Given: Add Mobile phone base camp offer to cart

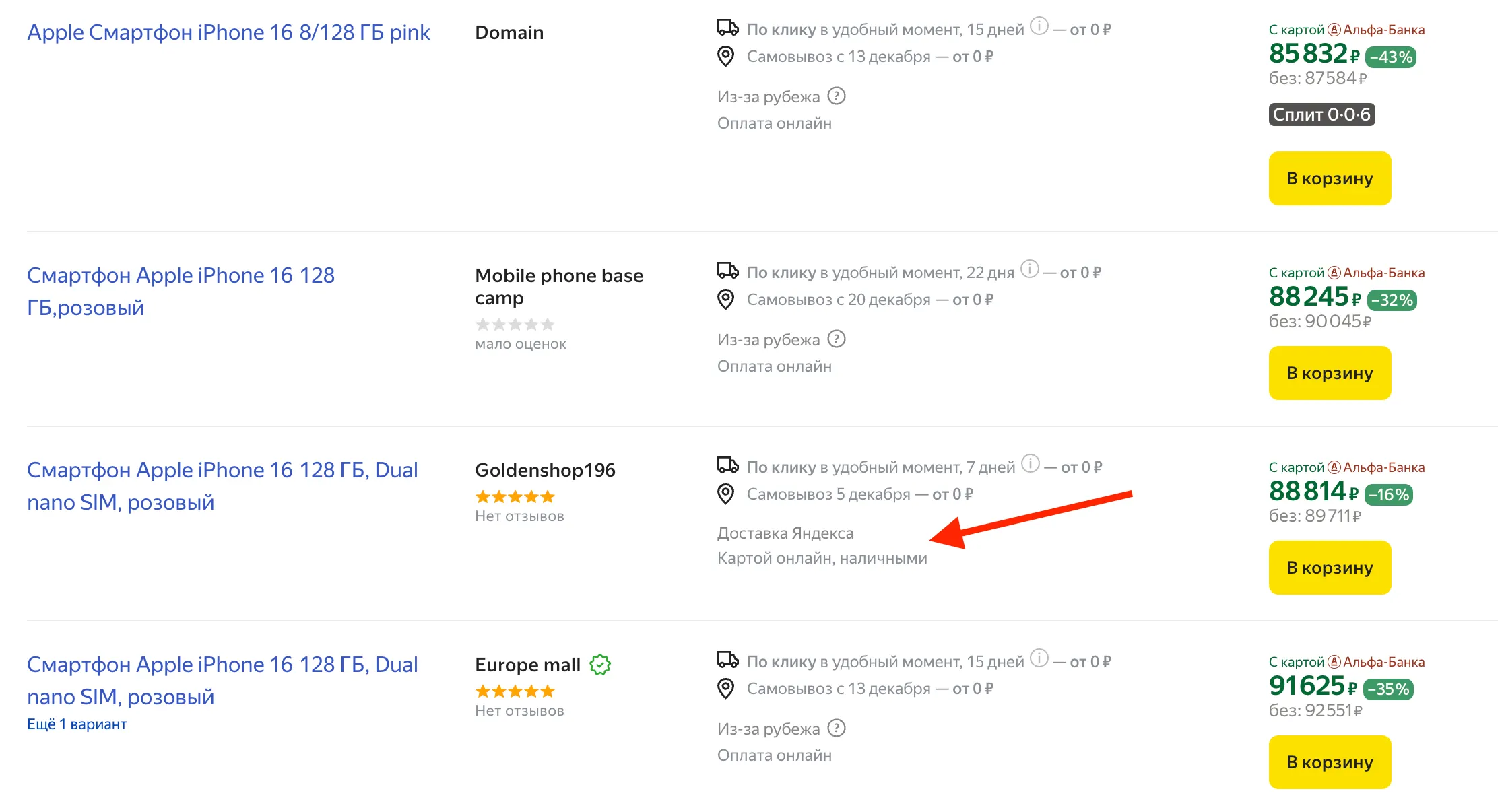Looking at the screenshot, I should point(1329,373).
